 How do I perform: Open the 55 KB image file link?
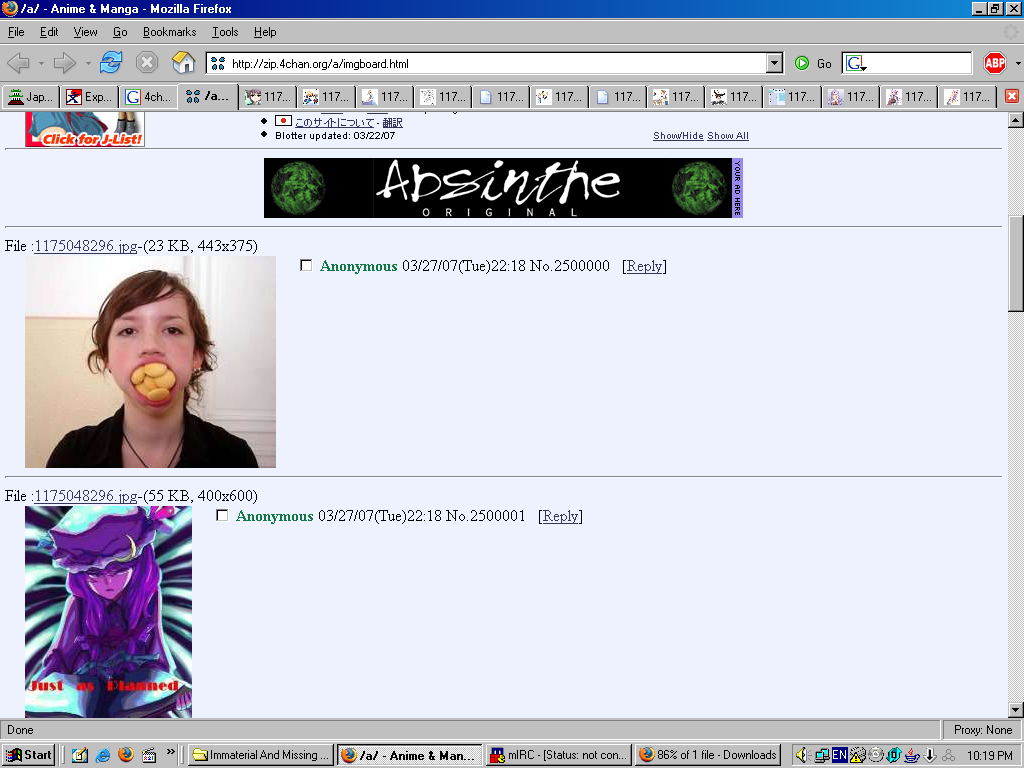point(86,496)
